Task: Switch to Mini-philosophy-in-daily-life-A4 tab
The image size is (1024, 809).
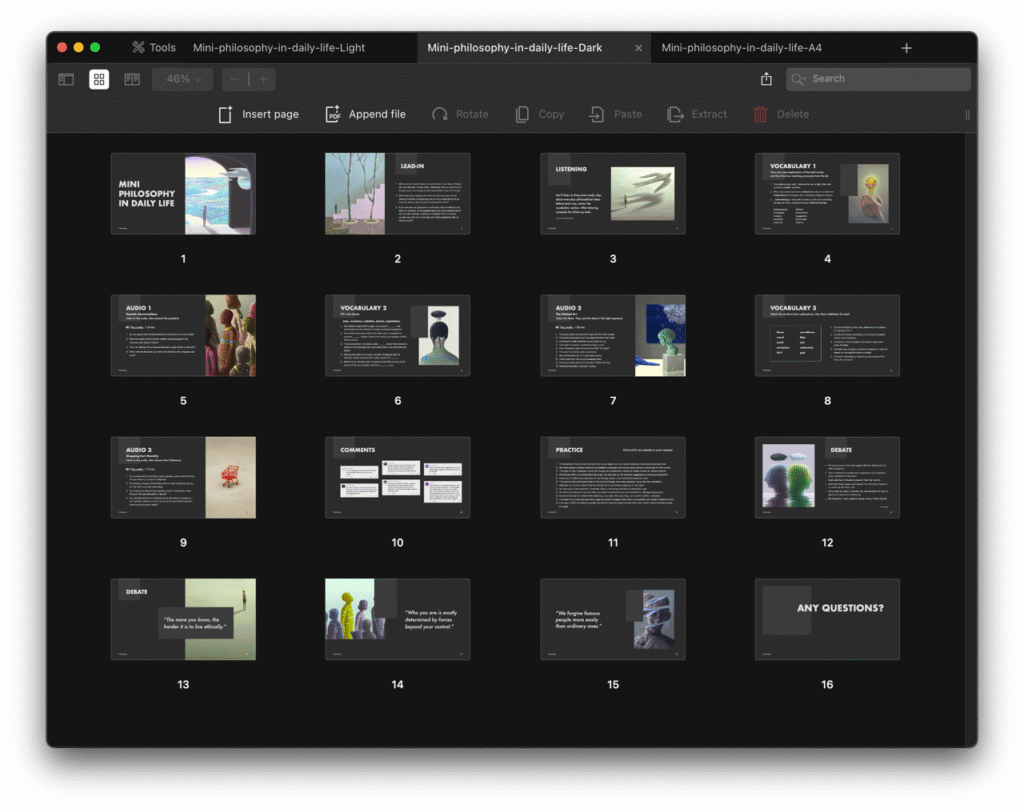Action: [x=741, y=47]
